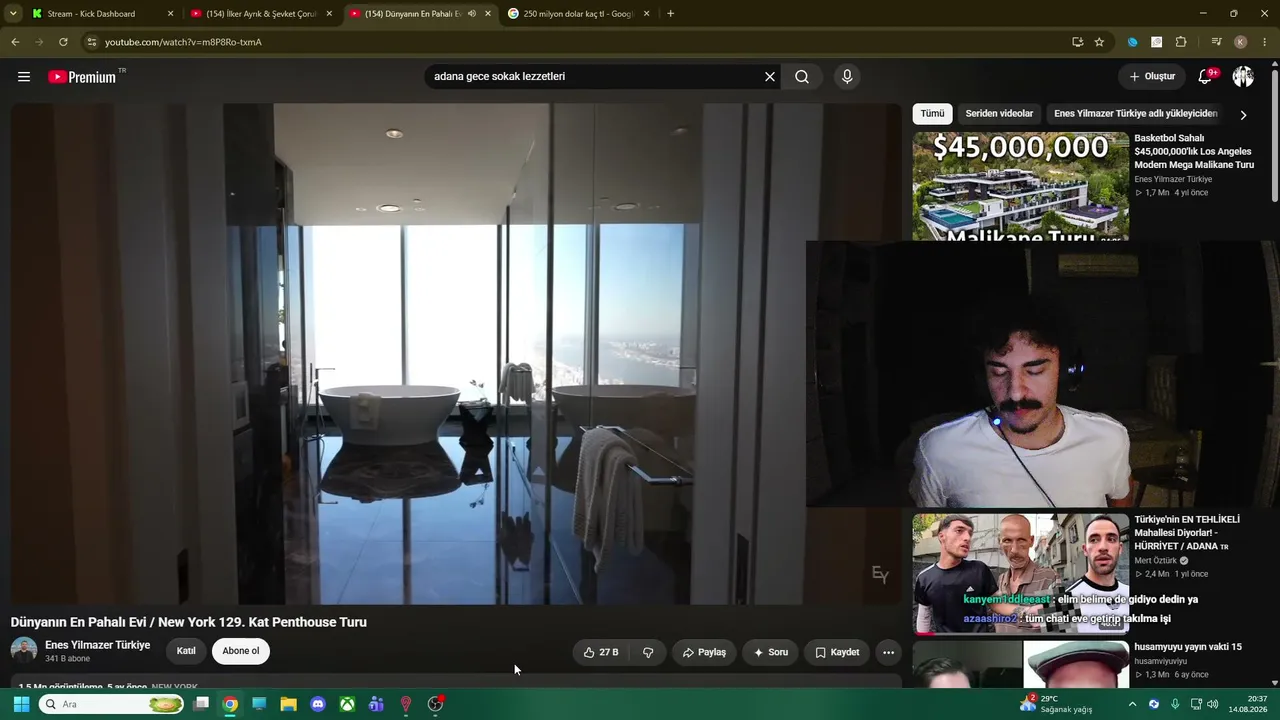Open Enes Yilmazer Türkiye channel name link

[x=98, y=645]
